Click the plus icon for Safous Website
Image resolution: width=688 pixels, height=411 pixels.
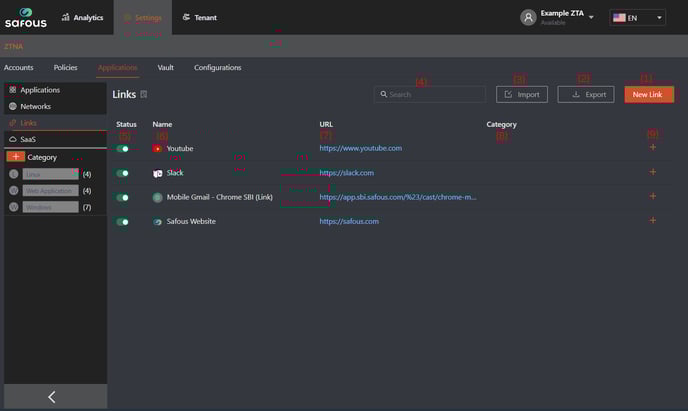click(x=652, y=221)
